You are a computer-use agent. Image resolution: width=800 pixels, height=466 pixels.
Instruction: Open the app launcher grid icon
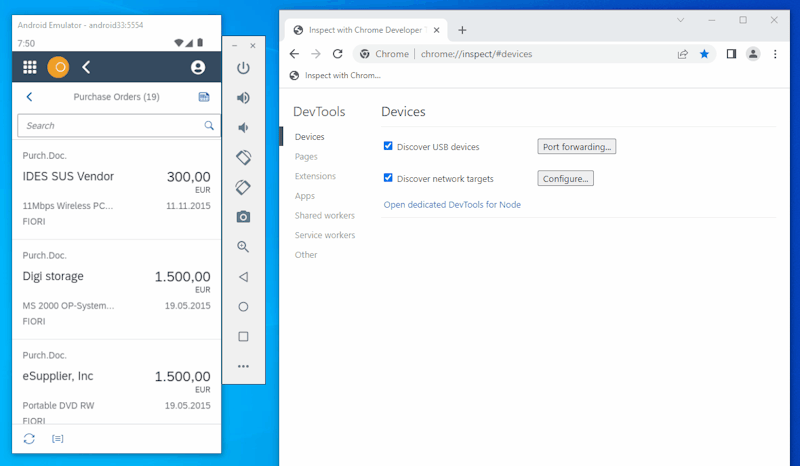[30, 67]
